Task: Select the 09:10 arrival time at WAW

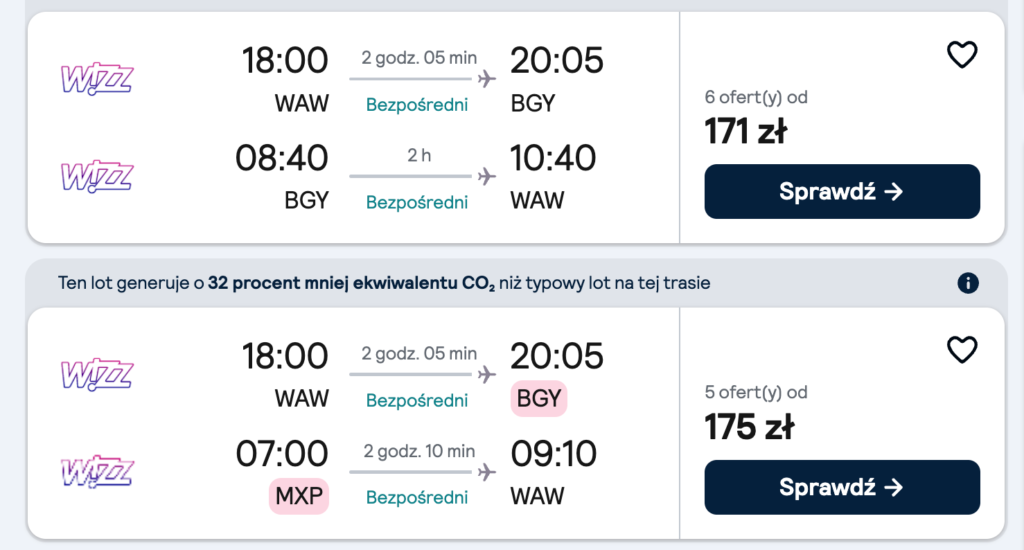Action: point(553,454)
